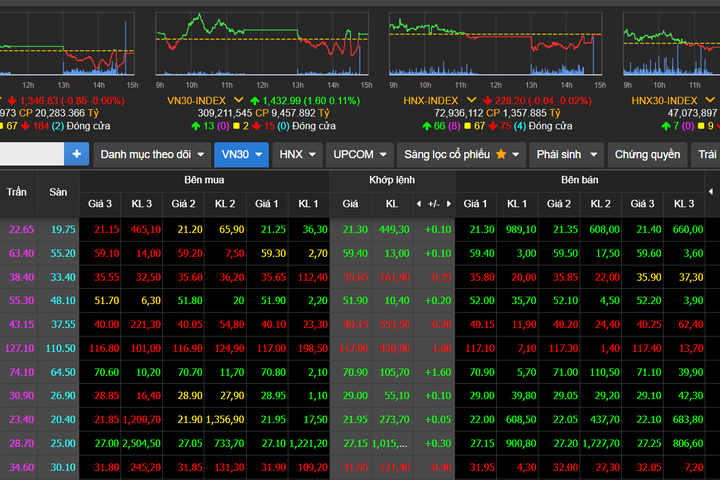Click matched volume 553,50 cell

tap(394, 324)
